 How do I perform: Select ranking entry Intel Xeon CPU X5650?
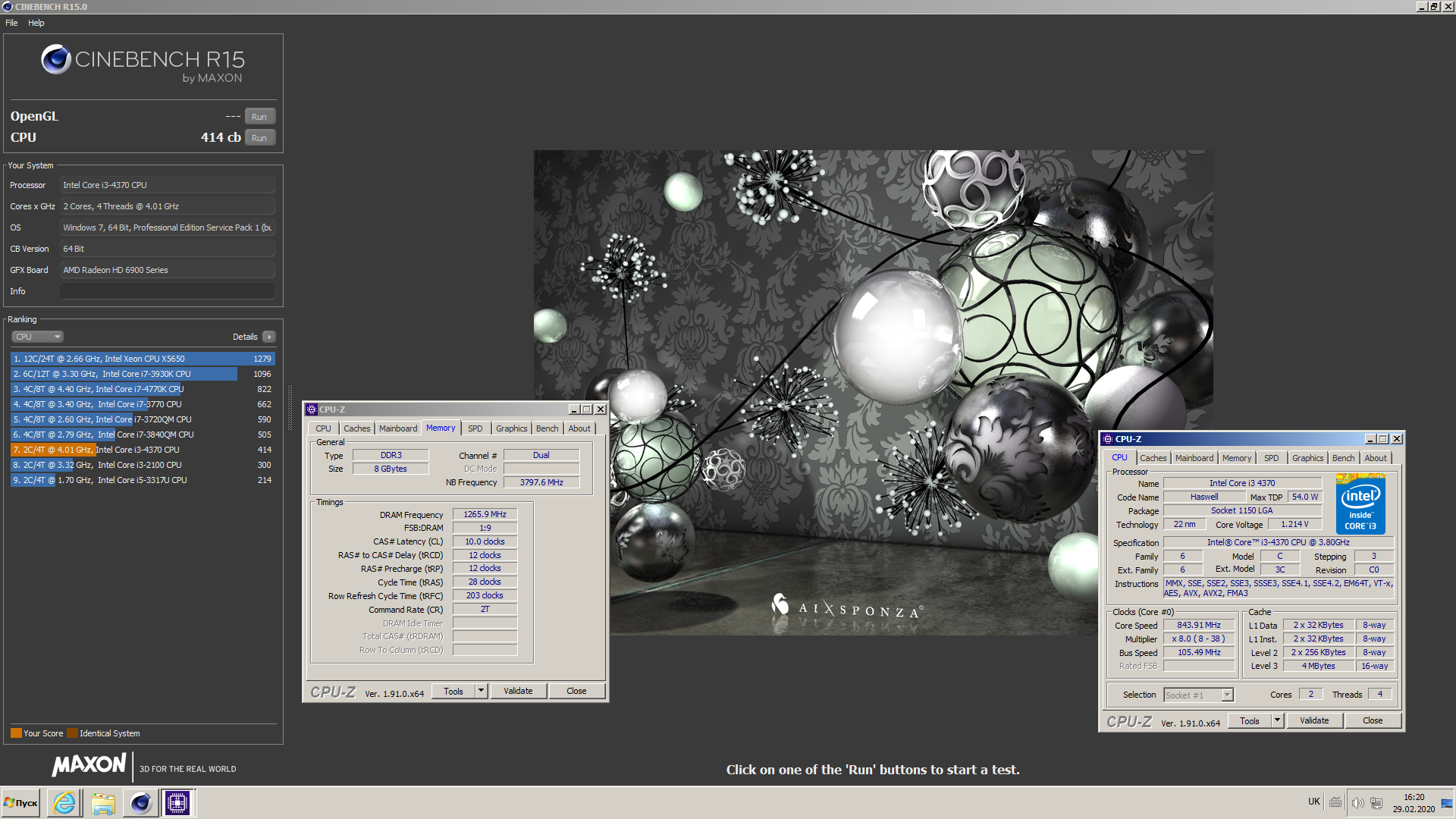(x=143, y=359)
